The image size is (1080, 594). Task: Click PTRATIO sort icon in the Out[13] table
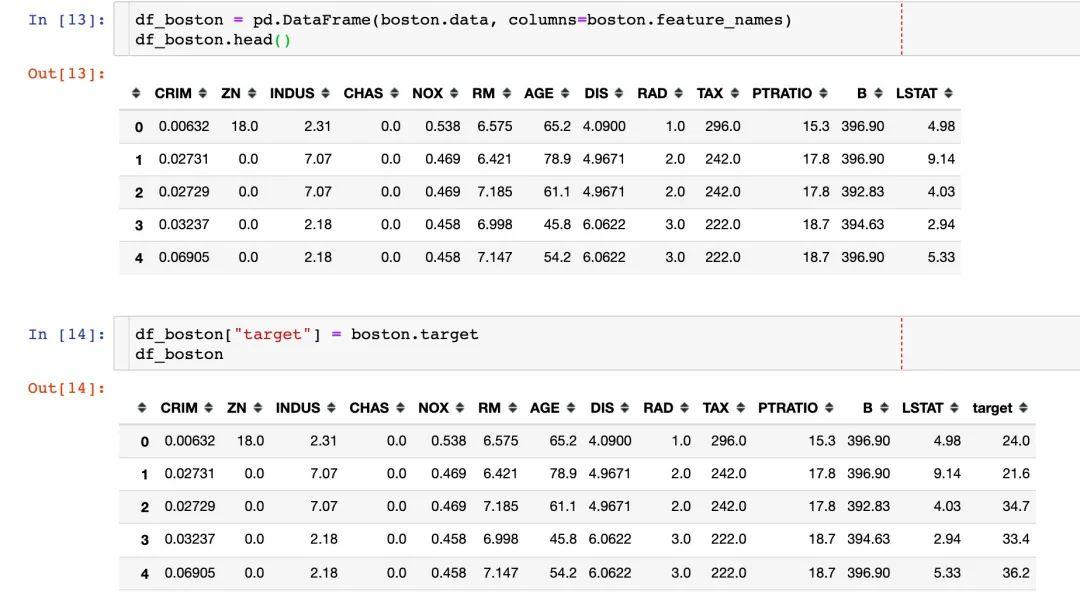coord(823,93)
